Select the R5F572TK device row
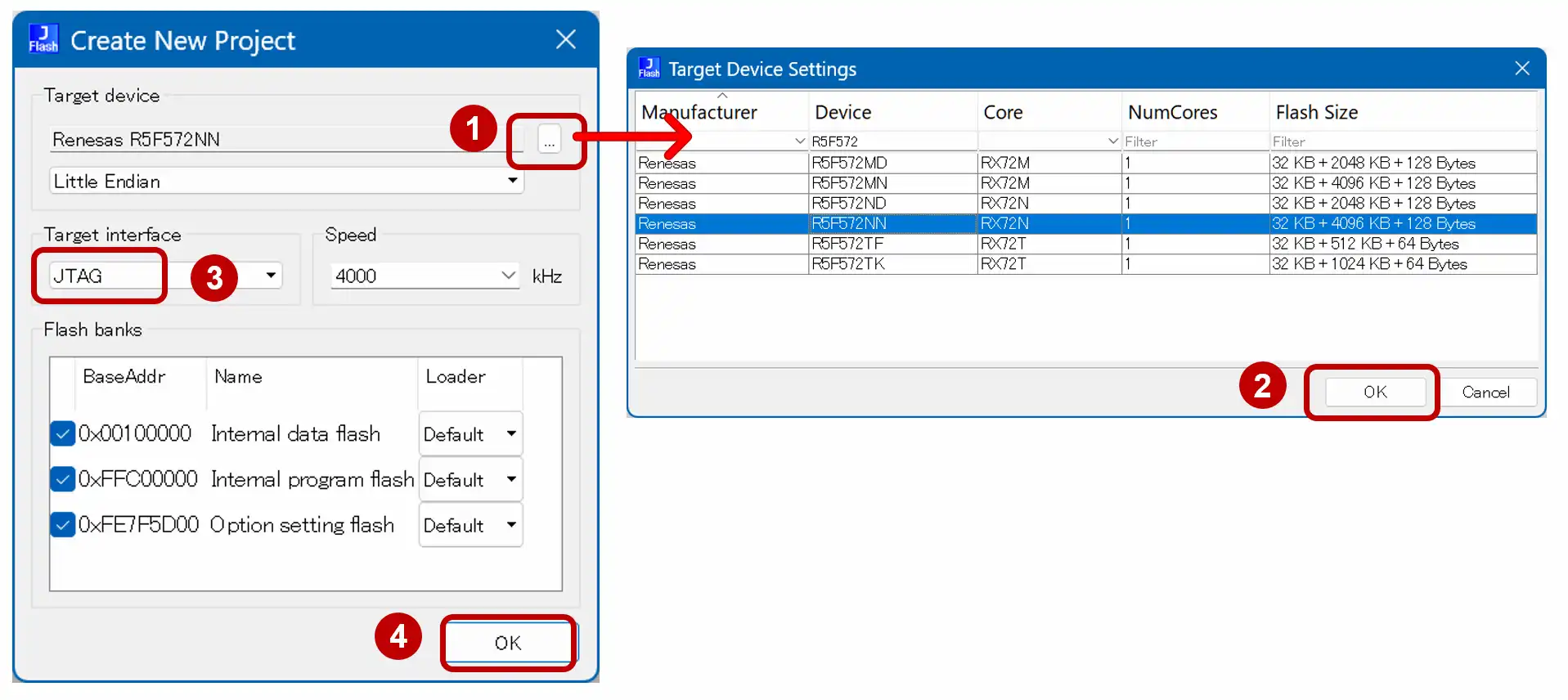Image resolution: width=1568 pixels, height=700 pixels. click(x=1086, y=264)
